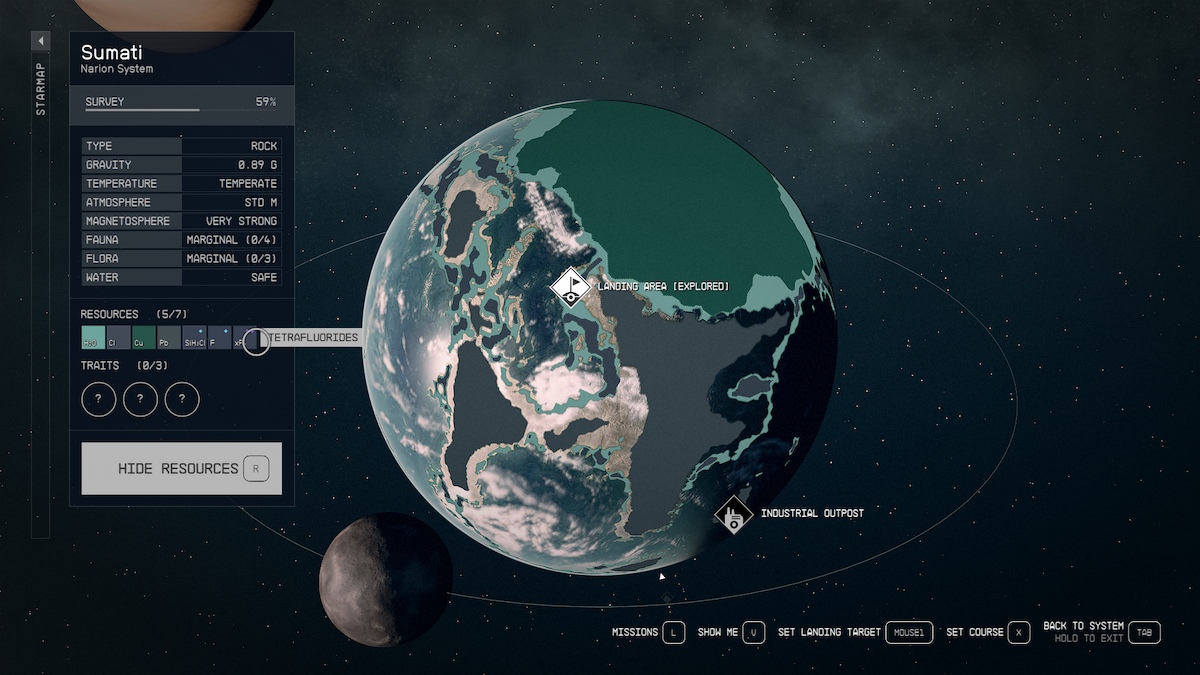Click the Back to System TAB prompt
The image size is (1200, 675).
[1146, 632]
